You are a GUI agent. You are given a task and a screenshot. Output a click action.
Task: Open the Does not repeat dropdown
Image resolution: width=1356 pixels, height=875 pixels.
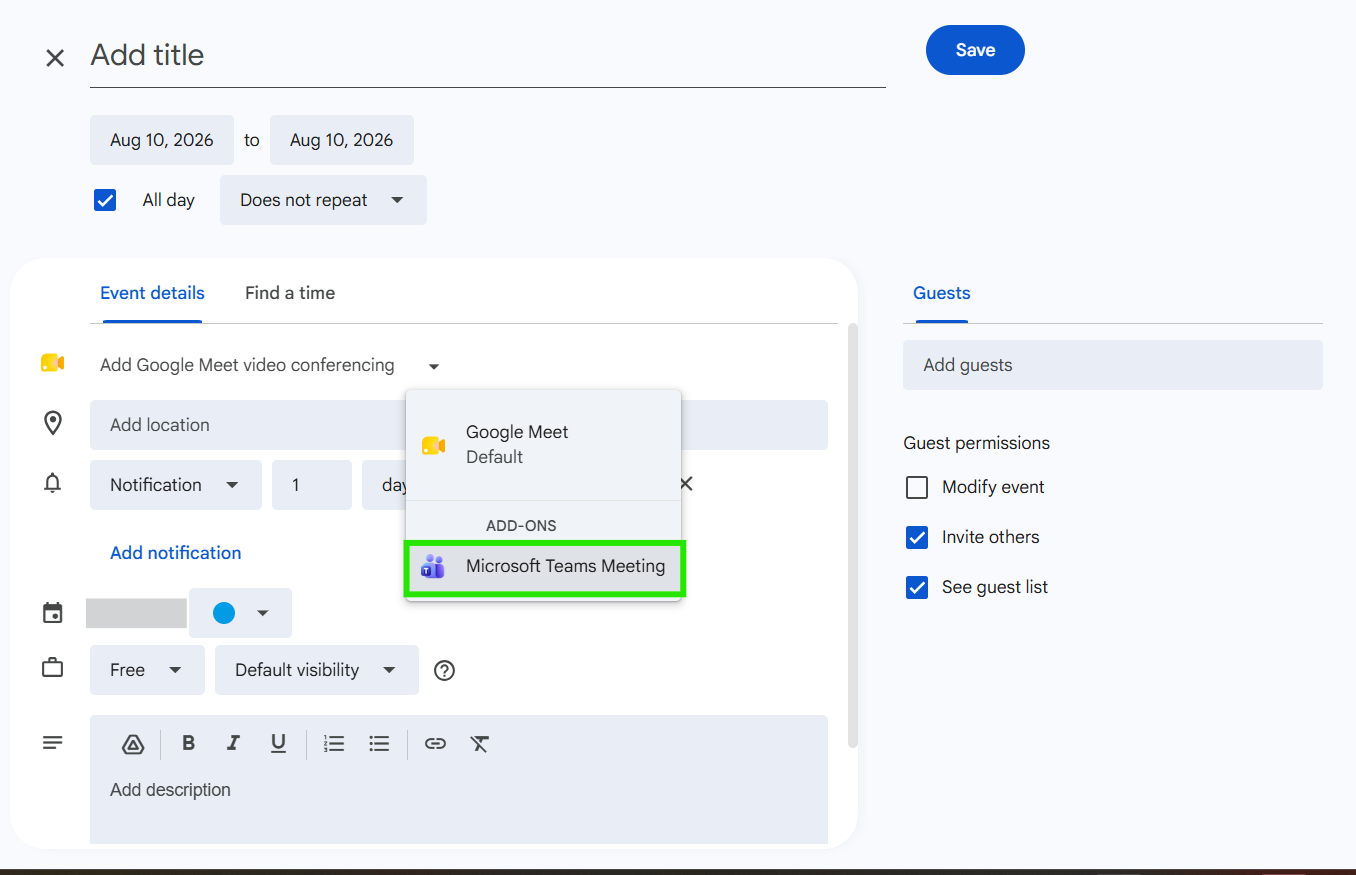click(323, 200)
